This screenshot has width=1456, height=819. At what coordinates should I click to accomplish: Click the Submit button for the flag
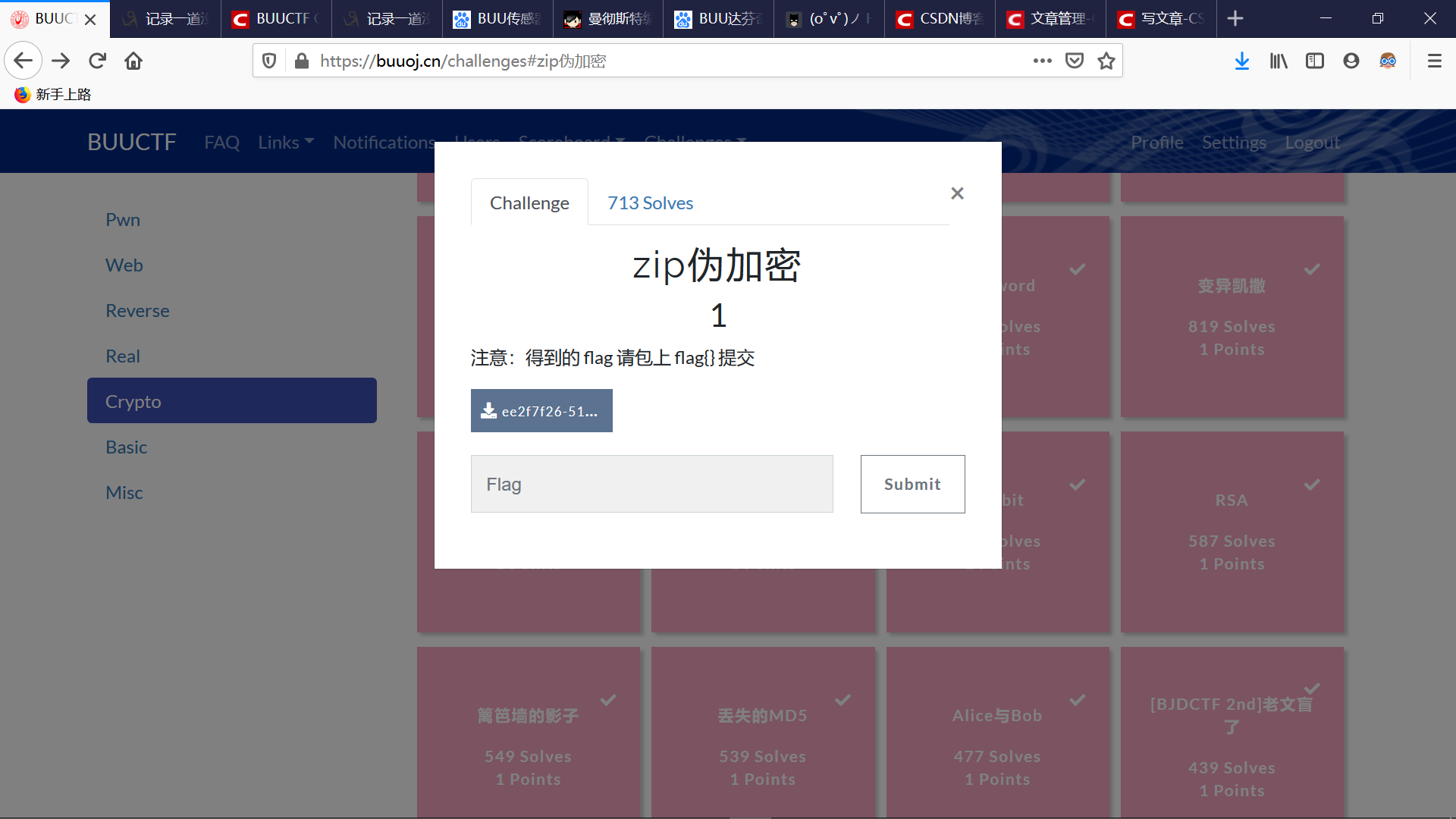tap(912, 484)
